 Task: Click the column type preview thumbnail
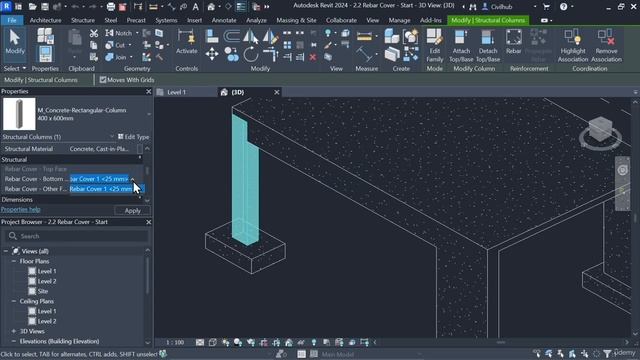(19, 114)
